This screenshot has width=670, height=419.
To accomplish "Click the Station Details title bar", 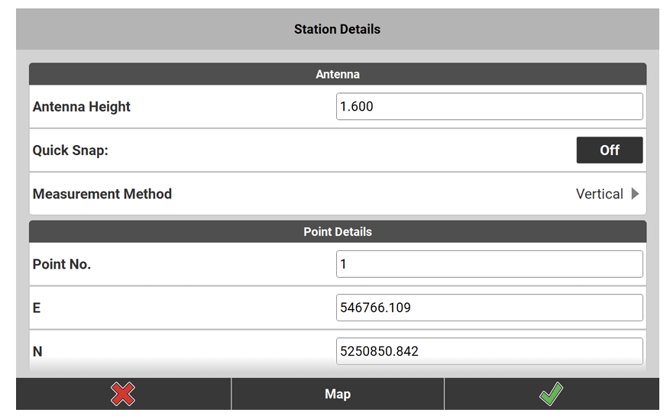I will [337, 29].
